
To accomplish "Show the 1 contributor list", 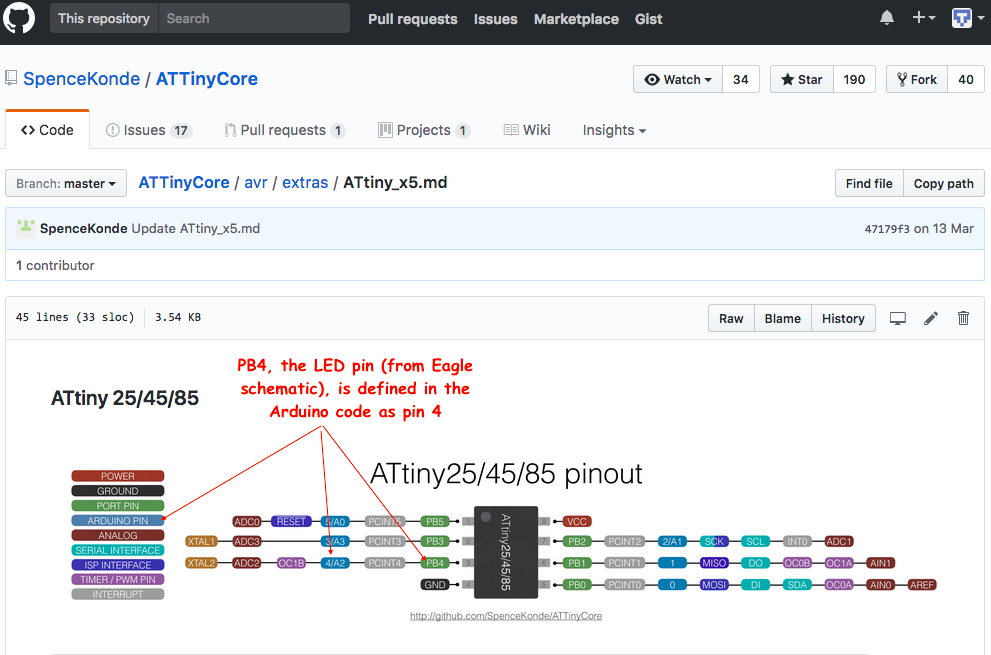I will (55, 266).
